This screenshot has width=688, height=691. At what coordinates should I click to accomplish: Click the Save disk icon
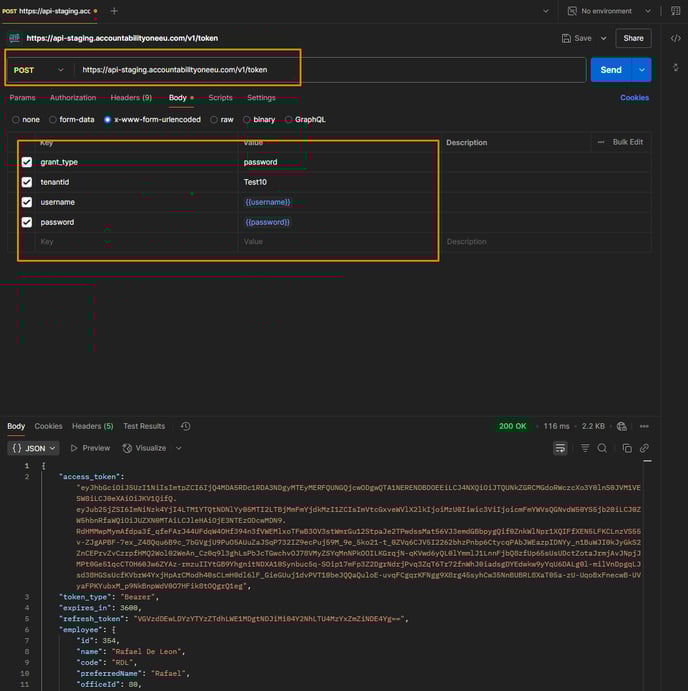566,38
